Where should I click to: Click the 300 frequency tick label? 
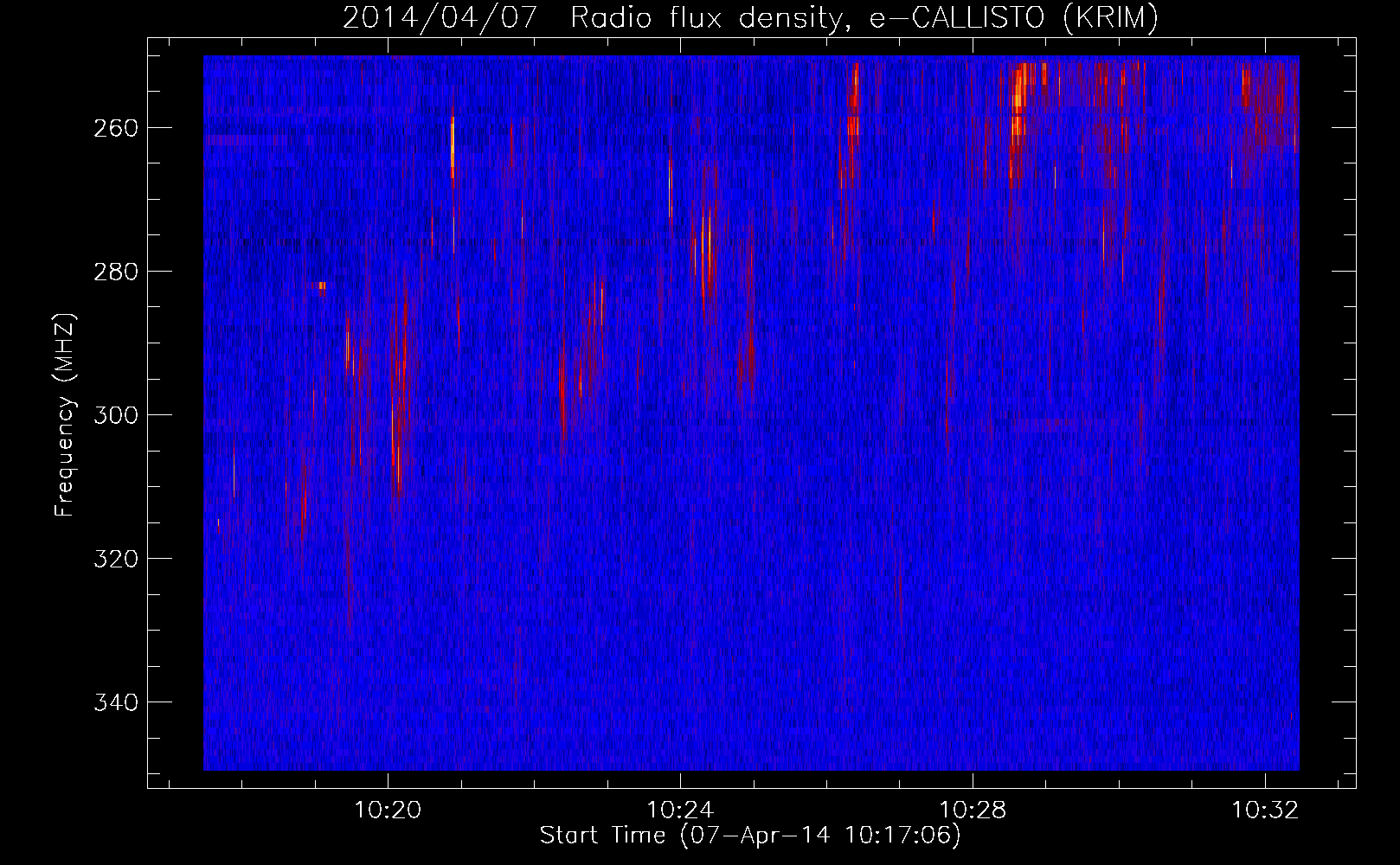[116, 415]
